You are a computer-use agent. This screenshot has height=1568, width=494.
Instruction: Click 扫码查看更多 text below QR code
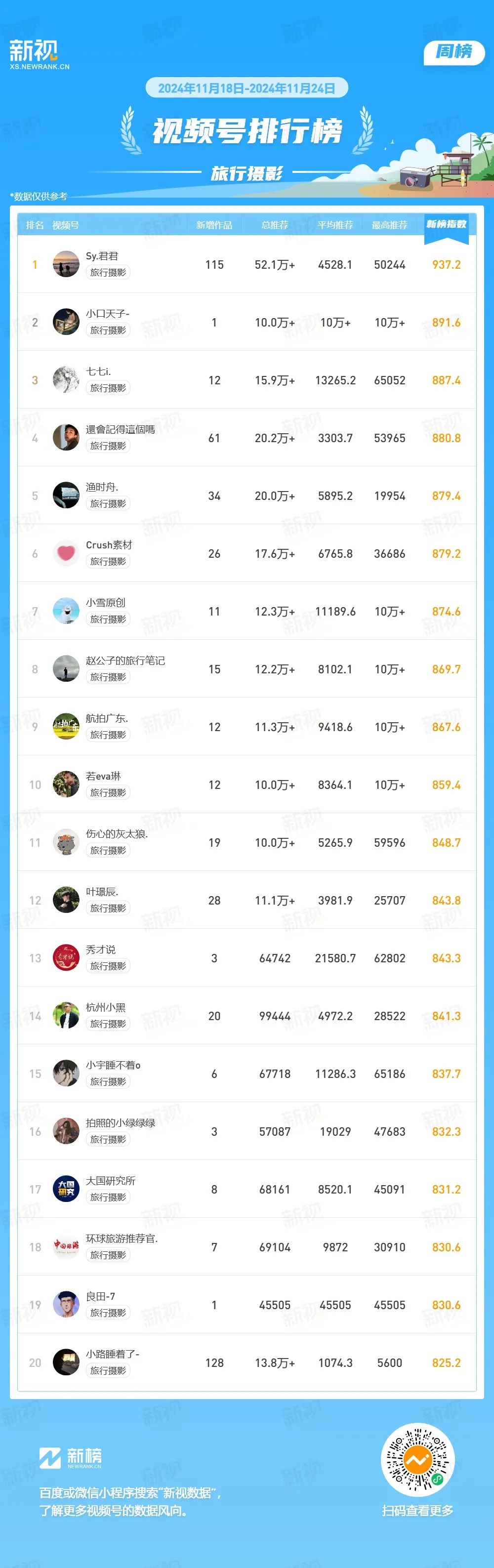[x=418, y=1510]
